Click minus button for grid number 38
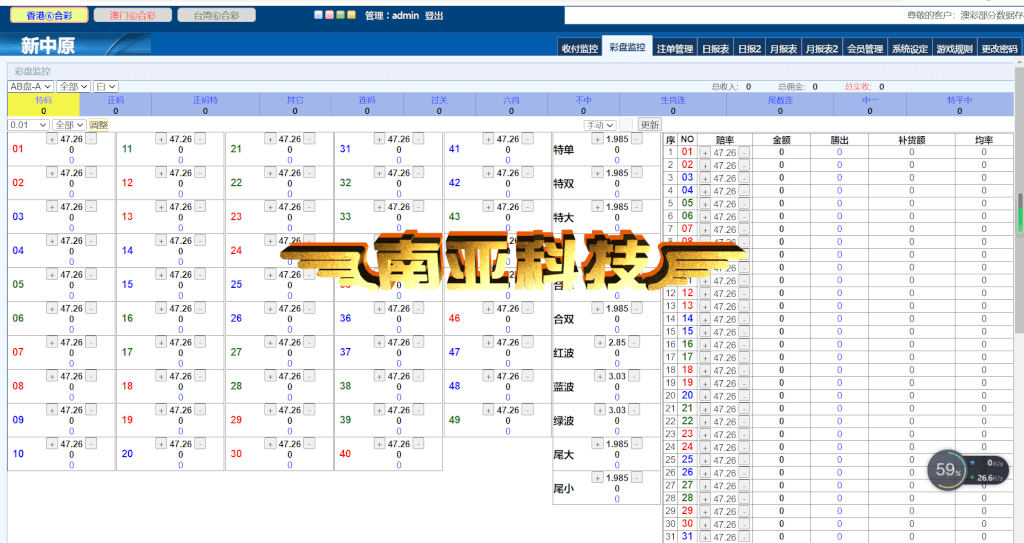This screenshot has width=1024, height=543. point(418,376)
